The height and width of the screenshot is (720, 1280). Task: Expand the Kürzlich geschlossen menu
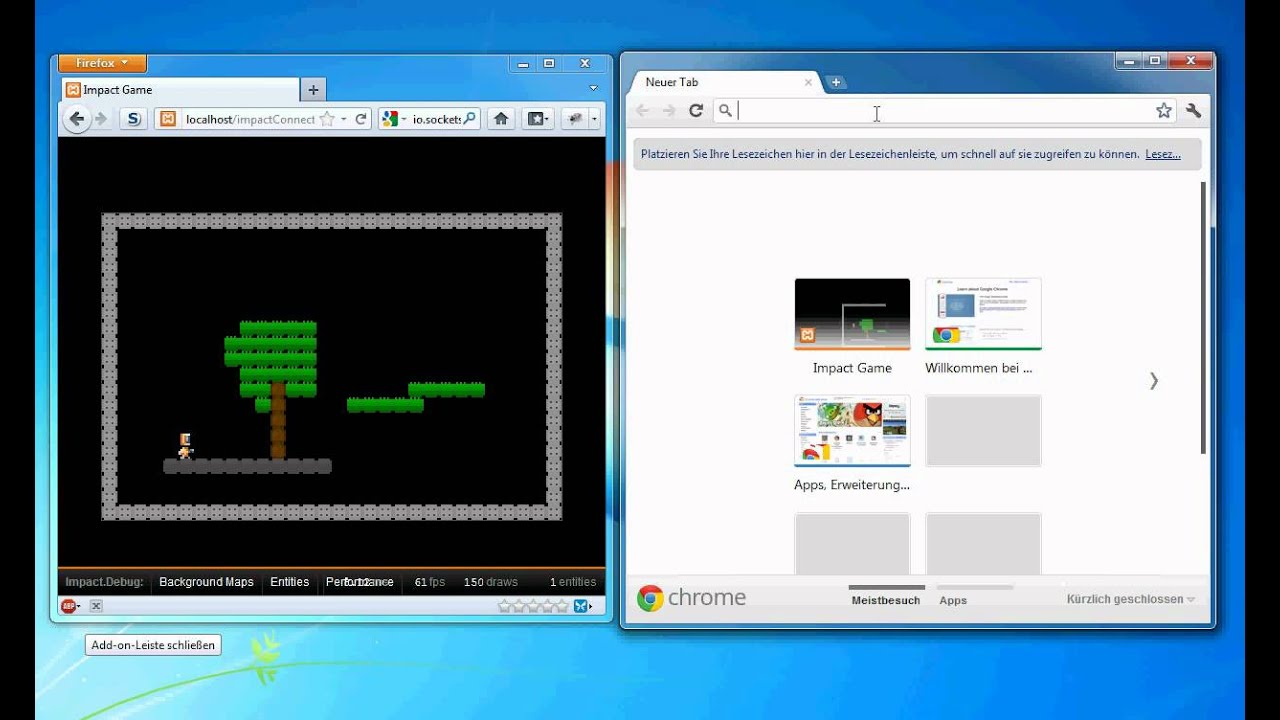pyautogui.click(x=1131, y=600)
